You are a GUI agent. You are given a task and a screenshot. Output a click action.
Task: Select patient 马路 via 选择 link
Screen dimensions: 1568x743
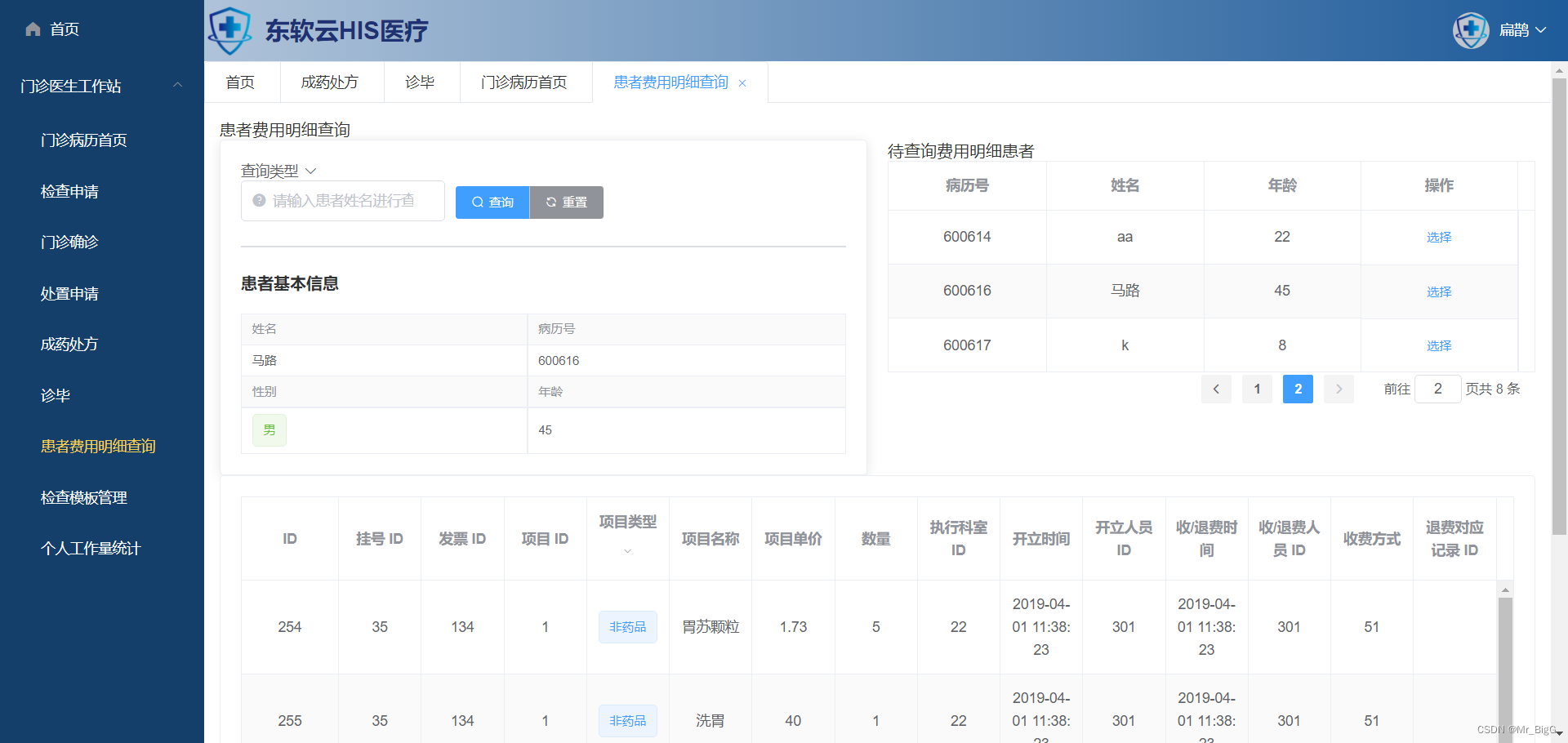coord(1439,291)
